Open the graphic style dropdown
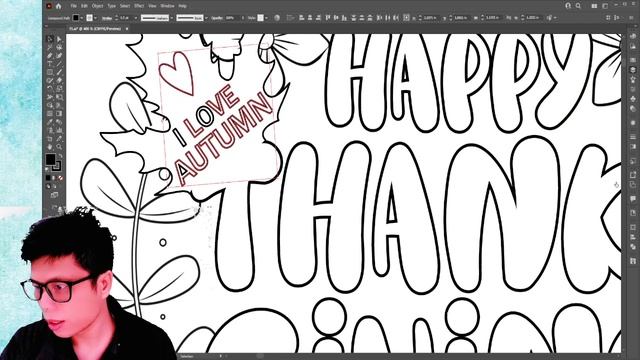The image size is (640, 360). coord(266,18)
